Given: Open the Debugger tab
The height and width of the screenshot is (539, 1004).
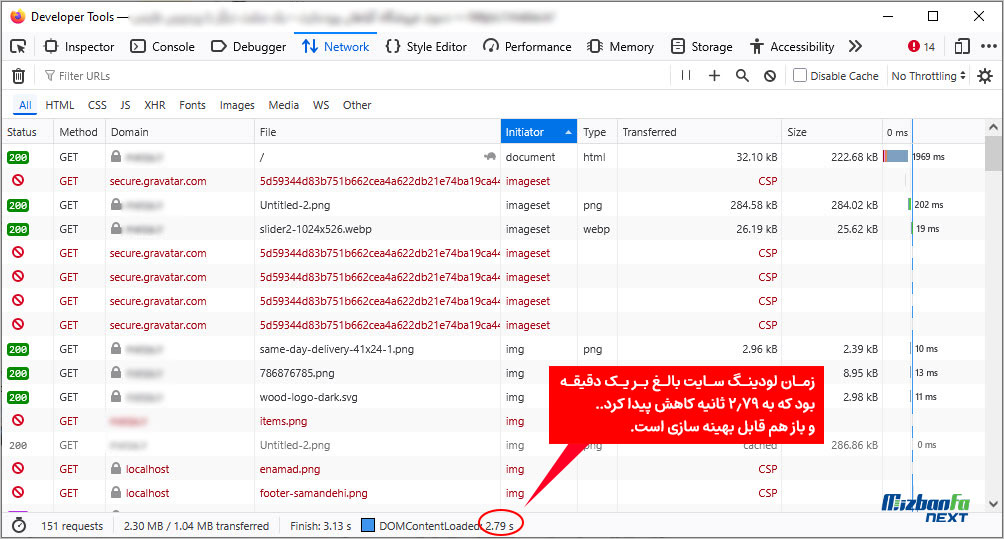Looking at the screenshot, I should click(248, 46).
